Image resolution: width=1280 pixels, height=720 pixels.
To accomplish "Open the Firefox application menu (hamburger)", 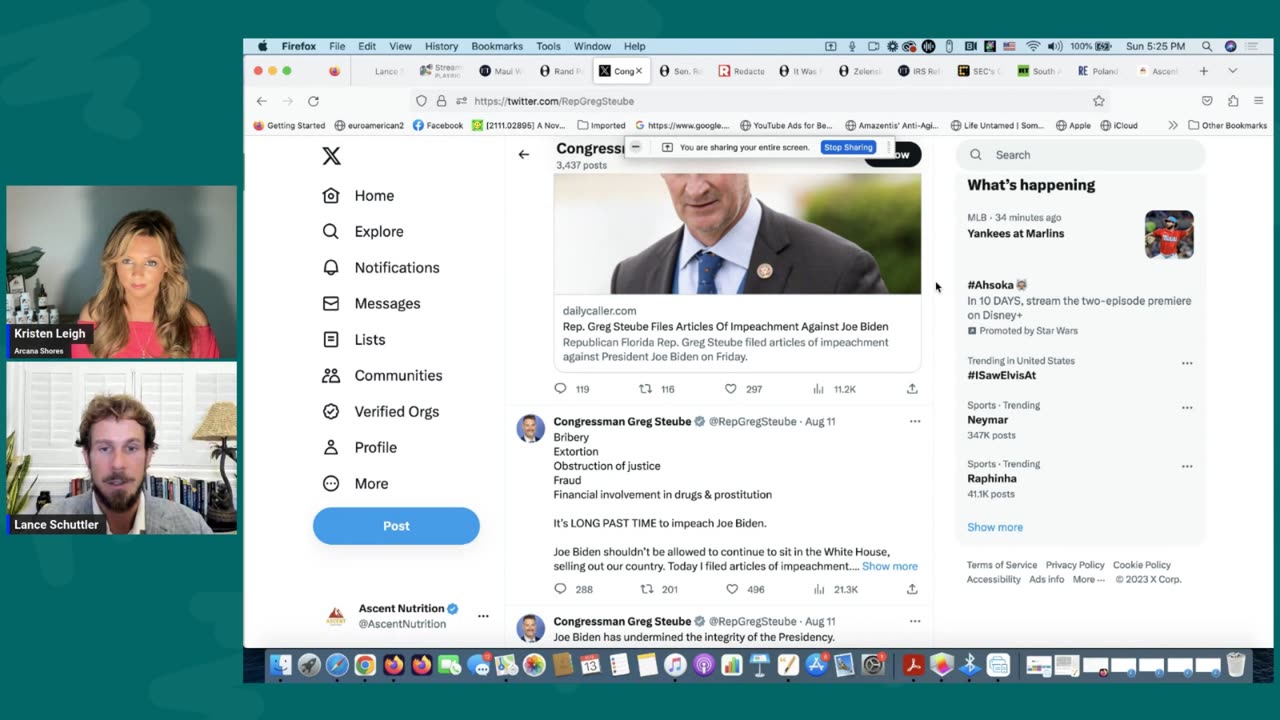I will click(1258, 101).
